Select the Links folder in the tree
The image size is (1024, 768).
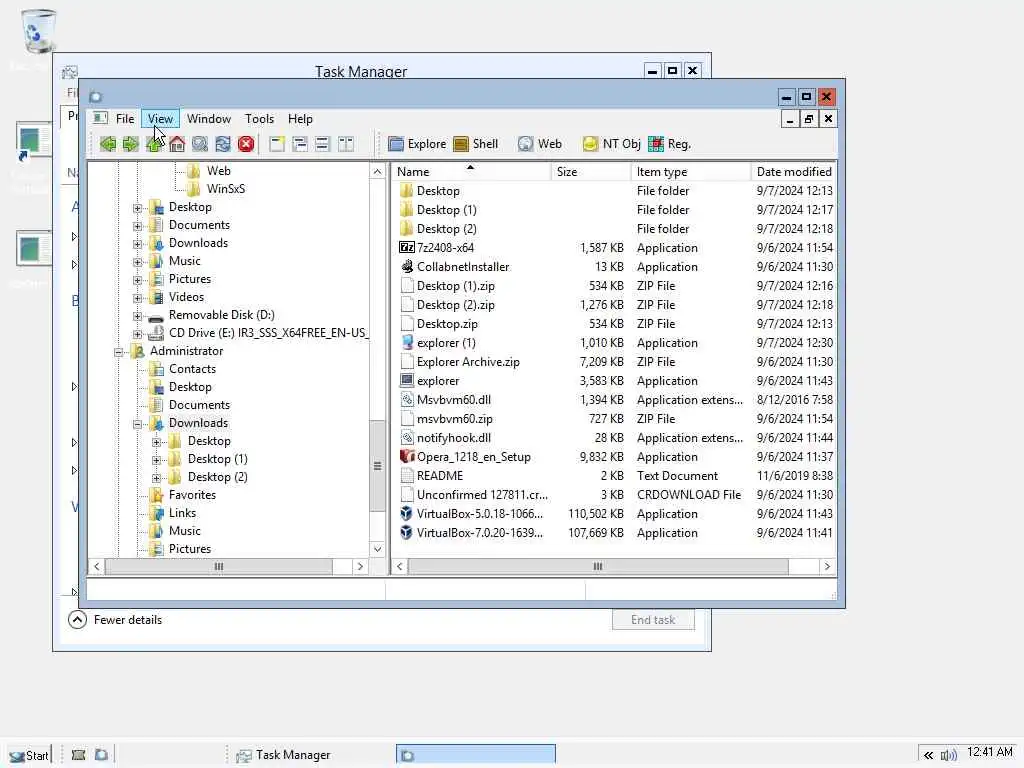pos(182,513)
